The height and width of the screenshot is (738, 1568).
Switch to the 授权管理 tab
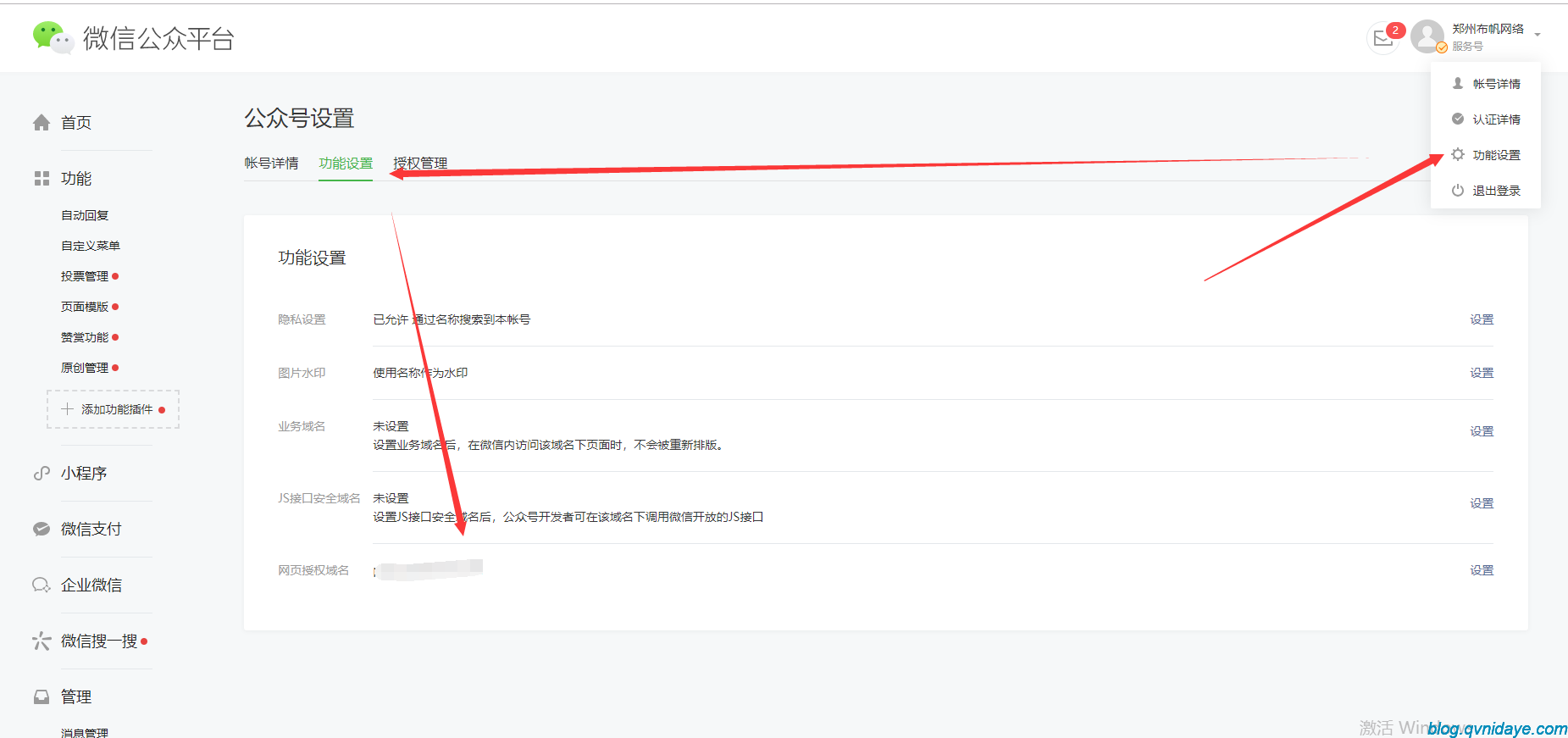[420, 163]
